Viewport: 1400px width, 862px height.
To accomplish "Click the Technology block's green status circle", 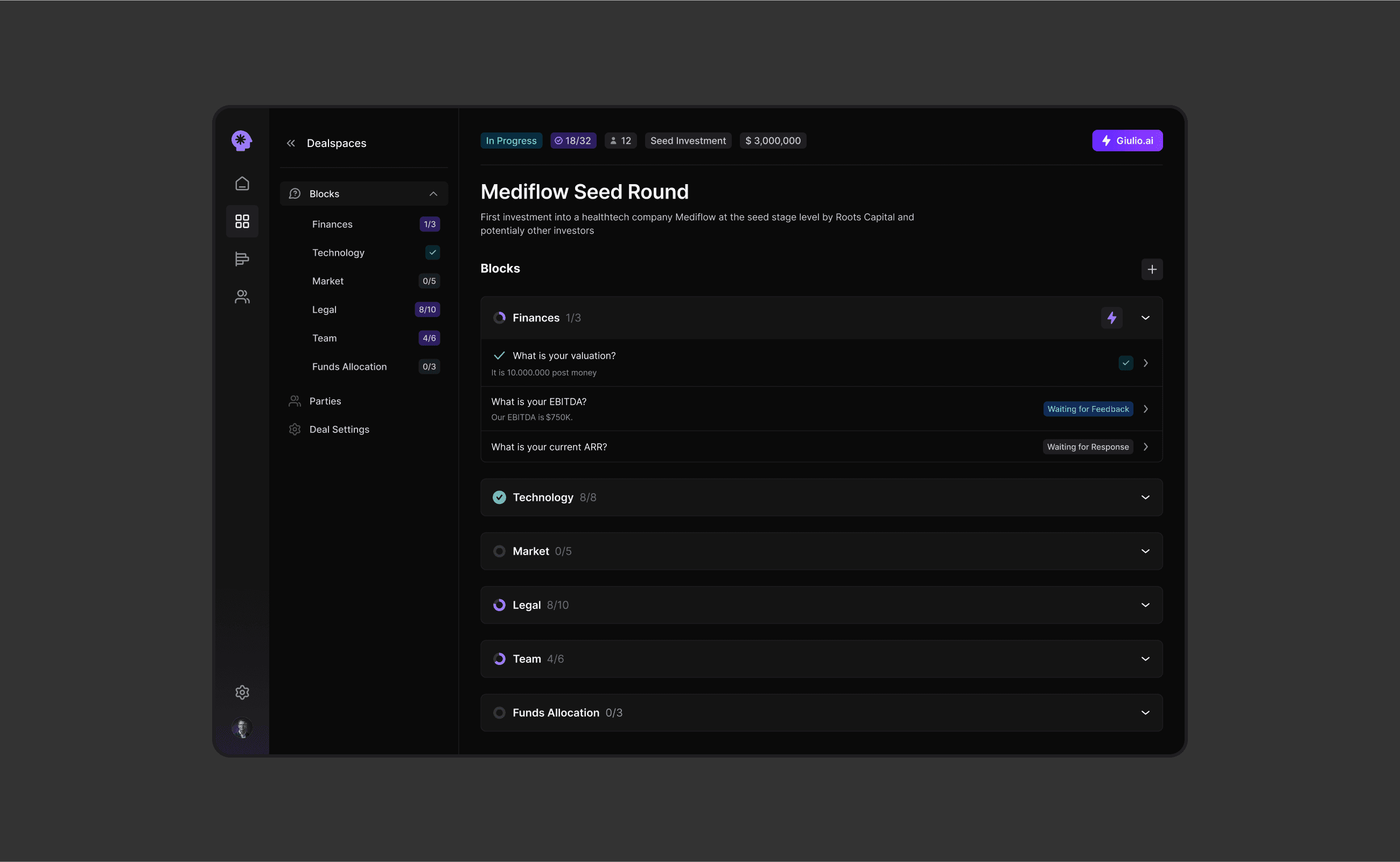I will point(499,497).
